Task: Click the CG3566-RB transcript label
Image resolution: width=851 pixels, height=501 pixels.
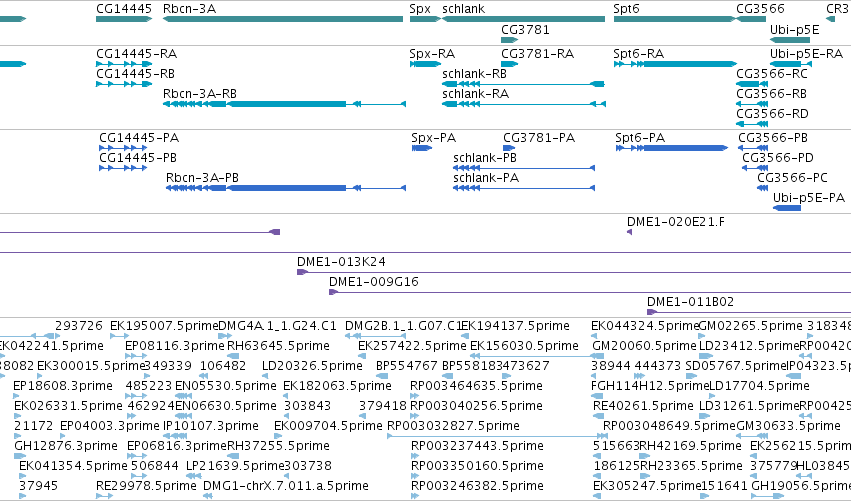Action: (x=771, y=94)
